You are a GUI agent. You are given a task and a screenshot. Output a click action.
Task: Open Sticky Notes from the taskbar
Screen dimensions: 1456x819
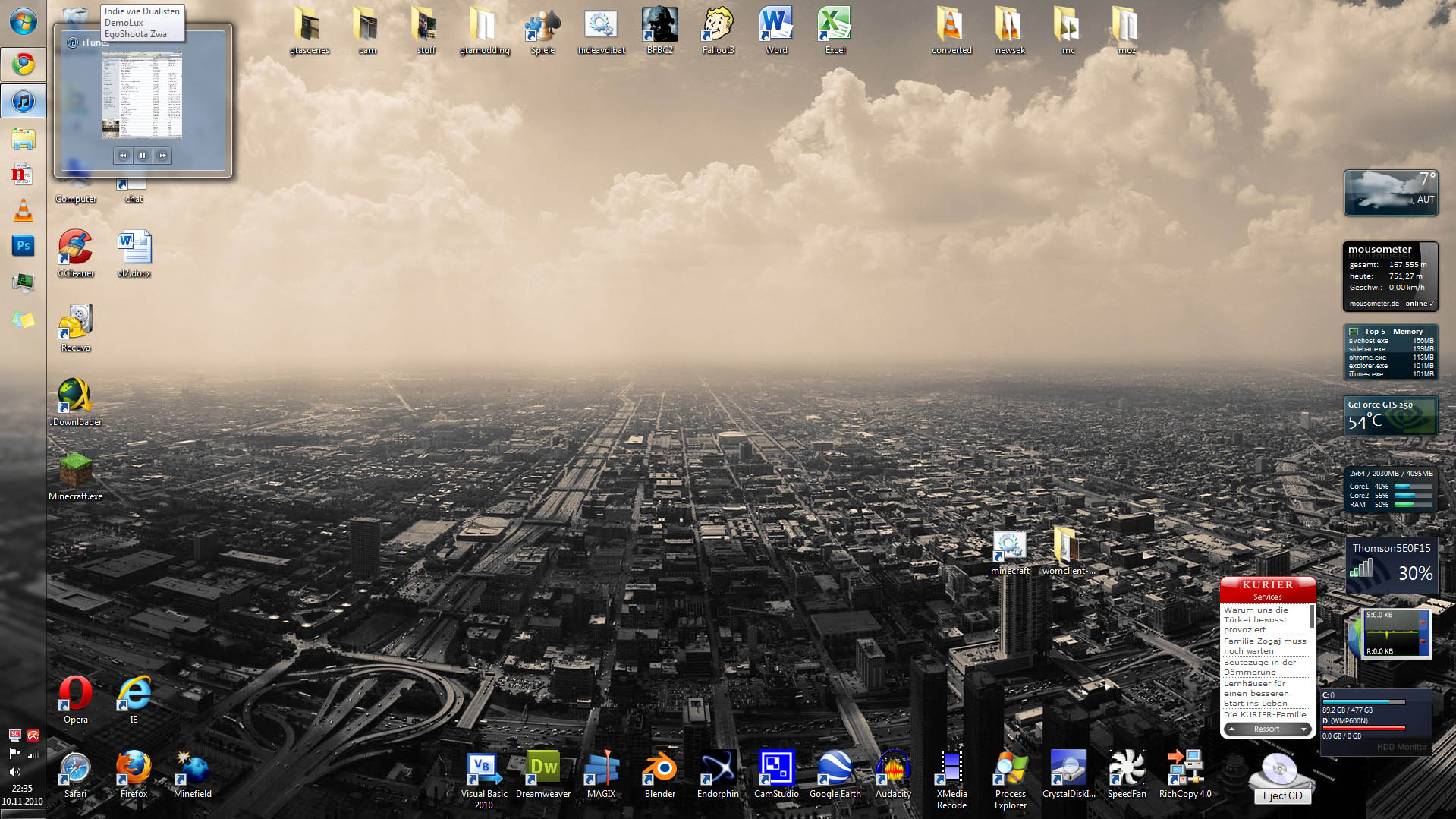pos(23,320)
